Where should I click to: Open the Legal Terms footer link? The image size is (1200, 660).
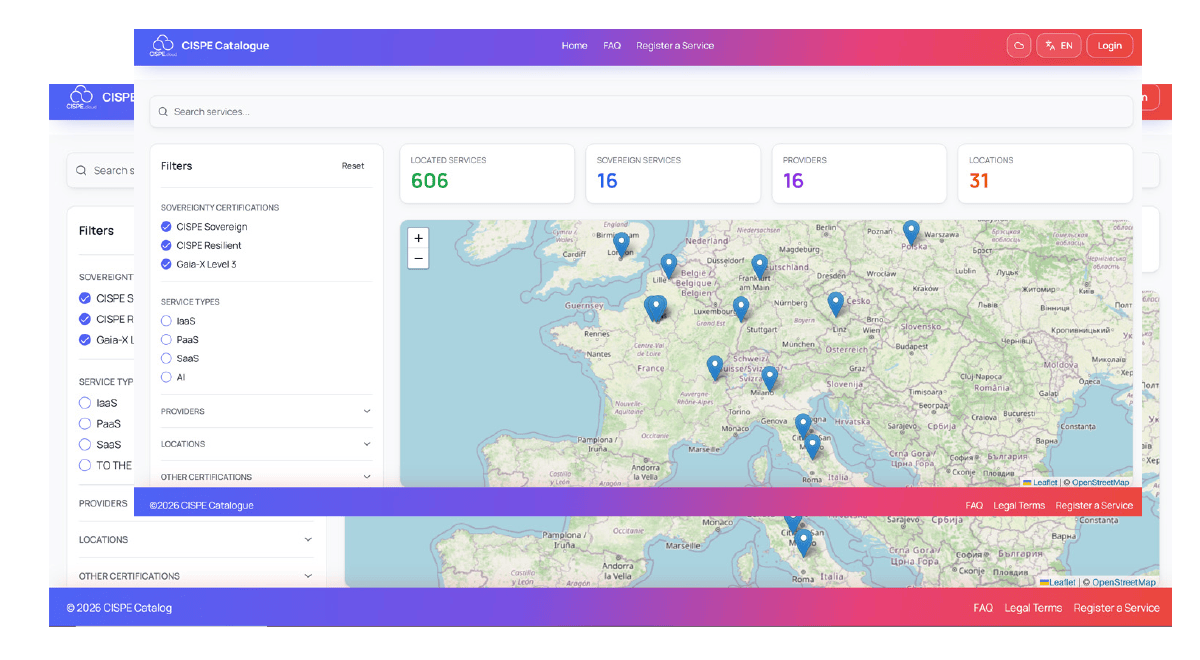[x=1018, y=506]
